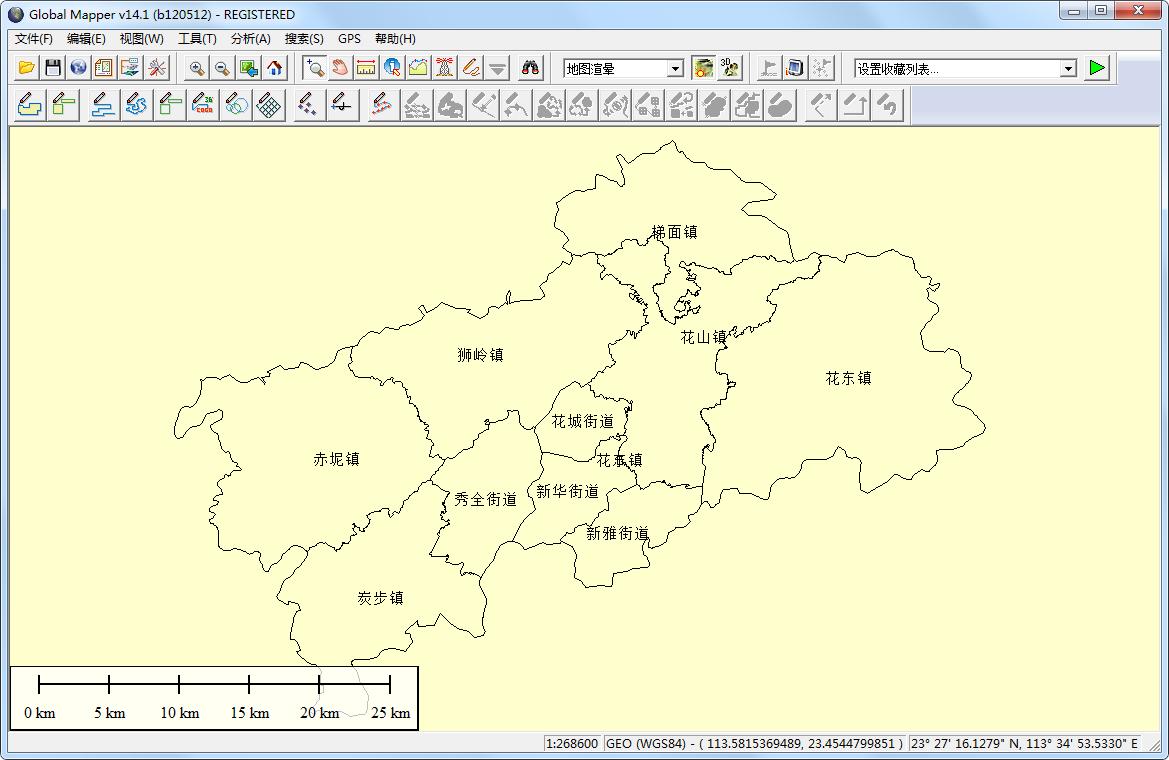Click the Create Area Feature tool
Viewport: 1169px width, 760px height.
pyautogui.click(x=28, y=104)
